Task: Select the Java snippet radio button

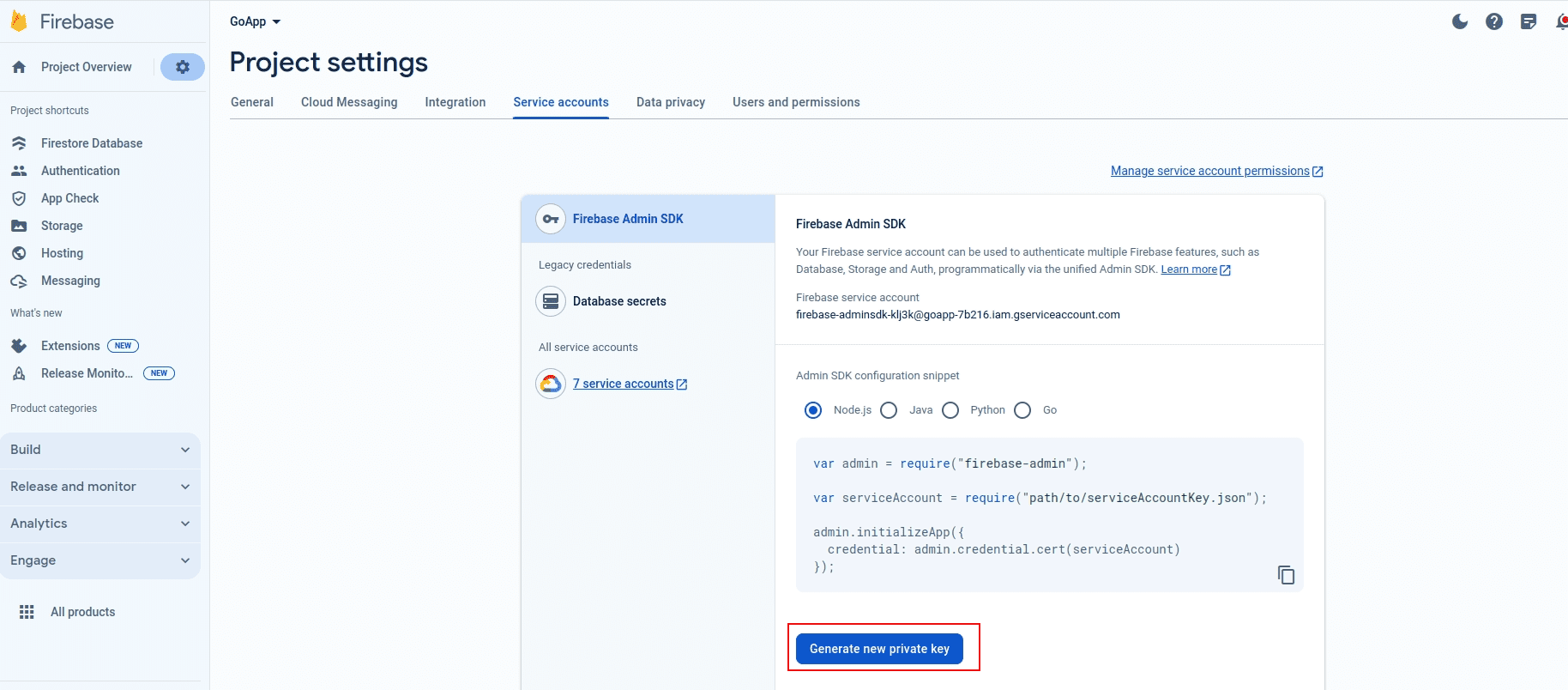Action: coord(890,410)
